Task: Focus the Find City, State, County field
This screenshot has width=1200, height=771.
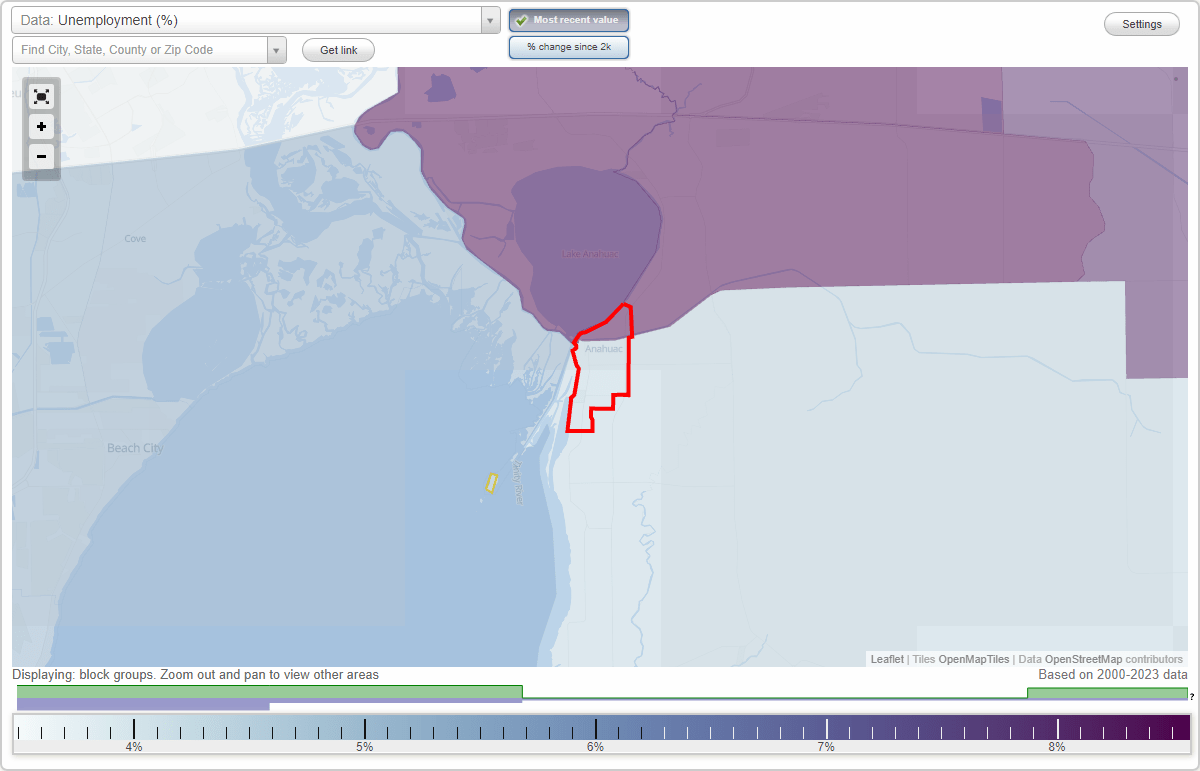Action: click(x=139, y=50)
